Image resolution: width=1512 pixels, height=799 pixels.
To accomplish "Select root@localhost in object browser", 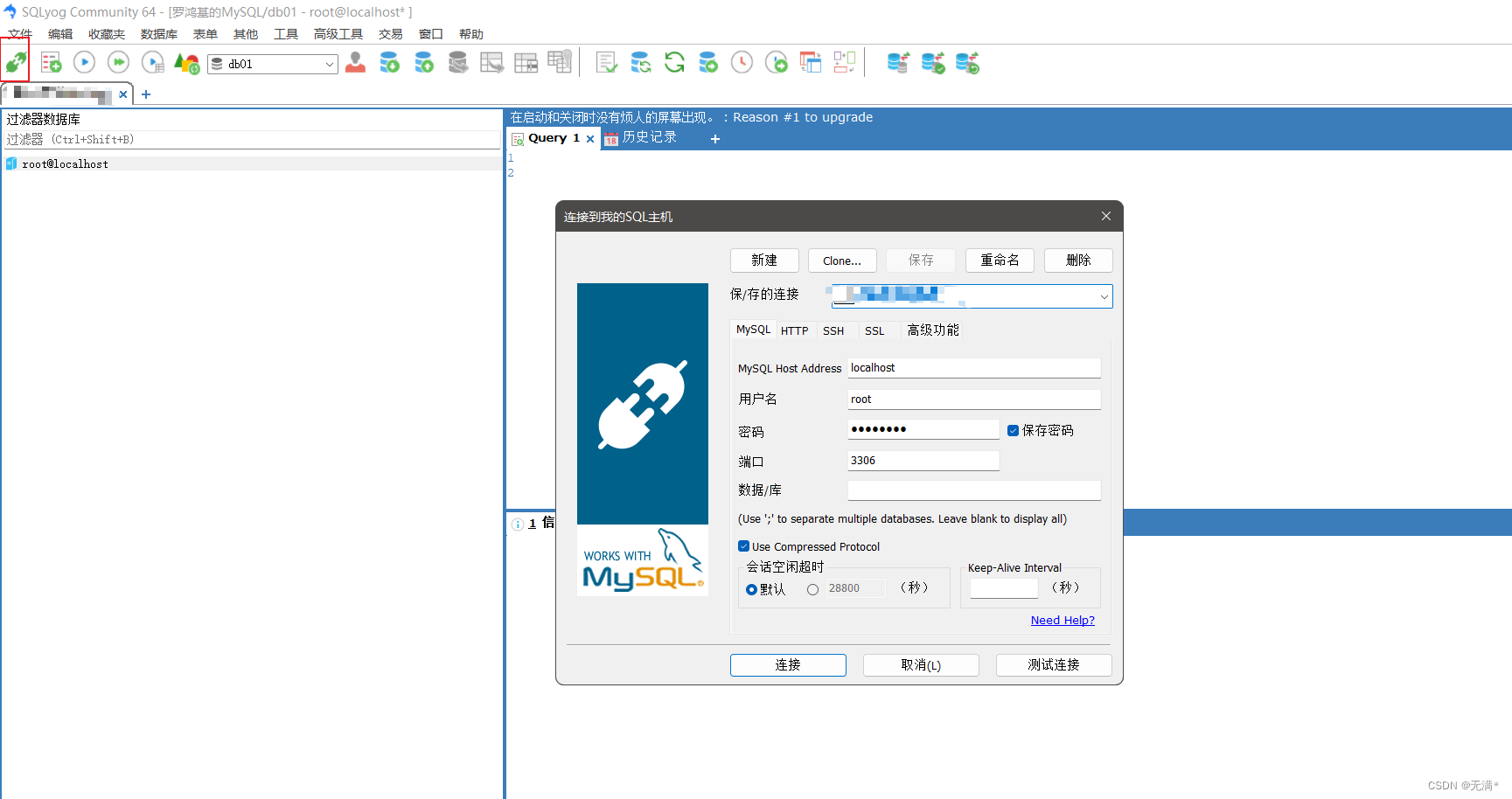I will pyautogui.click(x=66, y=164).
